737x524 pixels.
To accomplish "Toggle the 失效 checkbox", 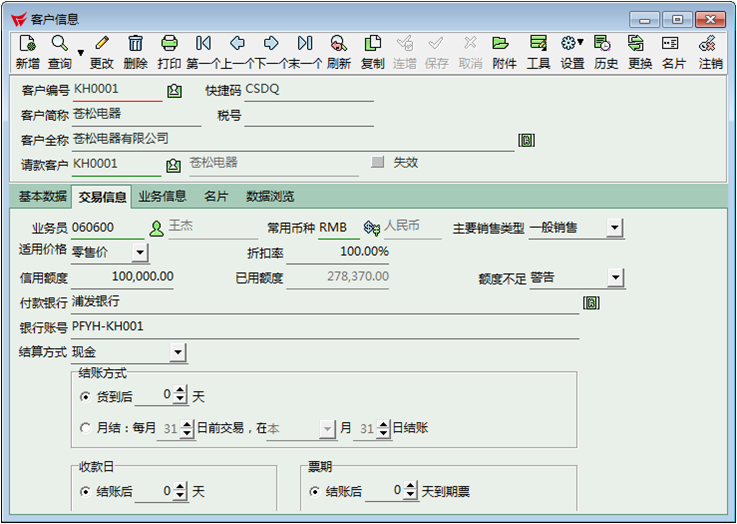I will [x=377, y=162].
